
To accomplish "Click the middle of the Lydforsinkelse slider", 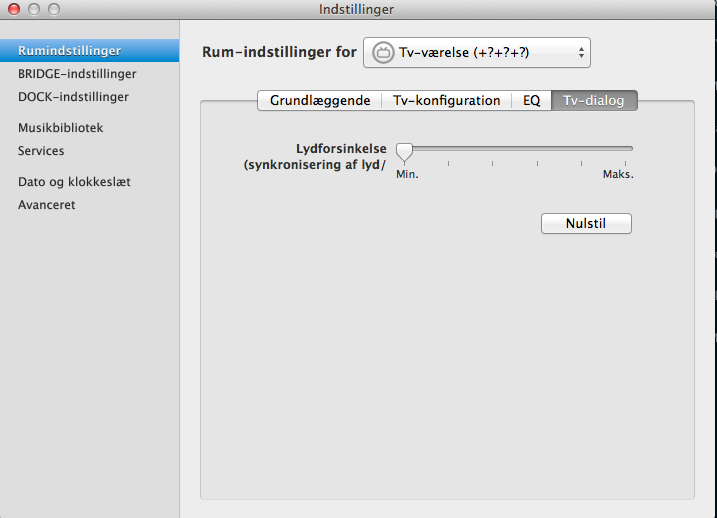I will click(x=517, y=148).
